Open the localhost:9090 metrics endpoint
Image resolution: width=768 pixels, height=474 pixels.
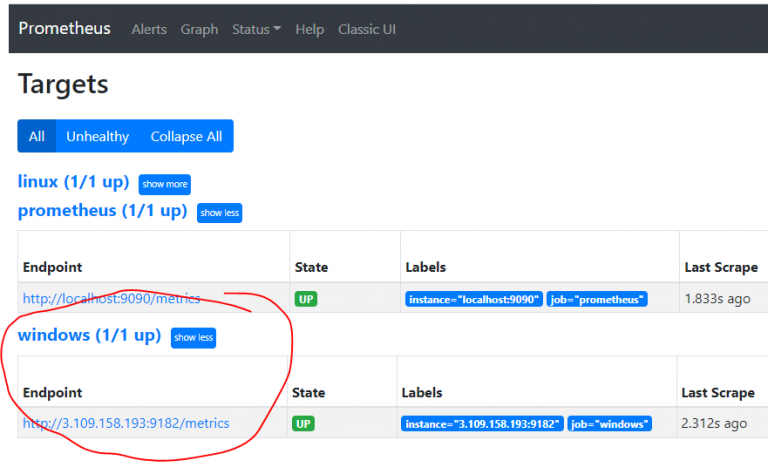click(x=111, y=298)
